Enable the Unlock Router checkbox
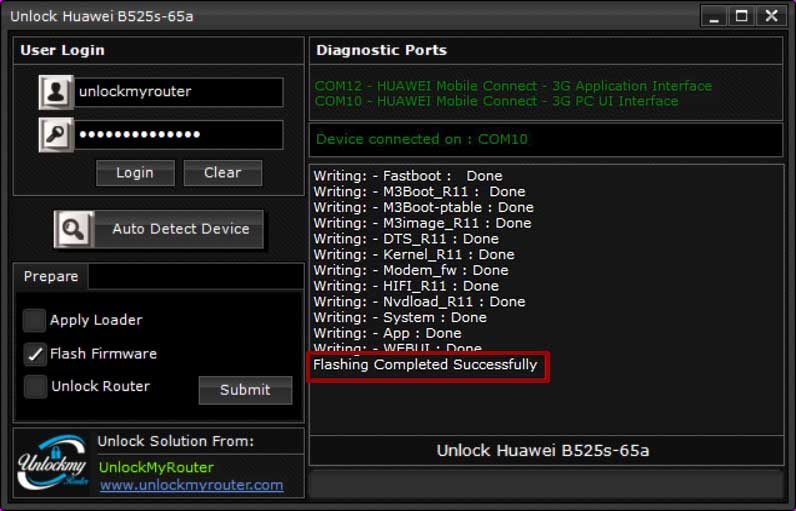 click(35, 386)
